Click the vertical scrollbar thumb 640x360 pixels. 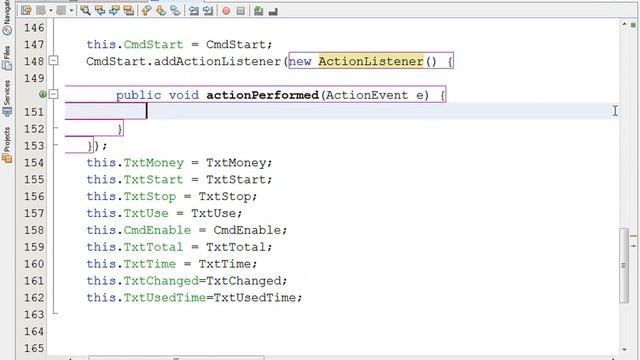pyautogui.click(x=624, y=266)
